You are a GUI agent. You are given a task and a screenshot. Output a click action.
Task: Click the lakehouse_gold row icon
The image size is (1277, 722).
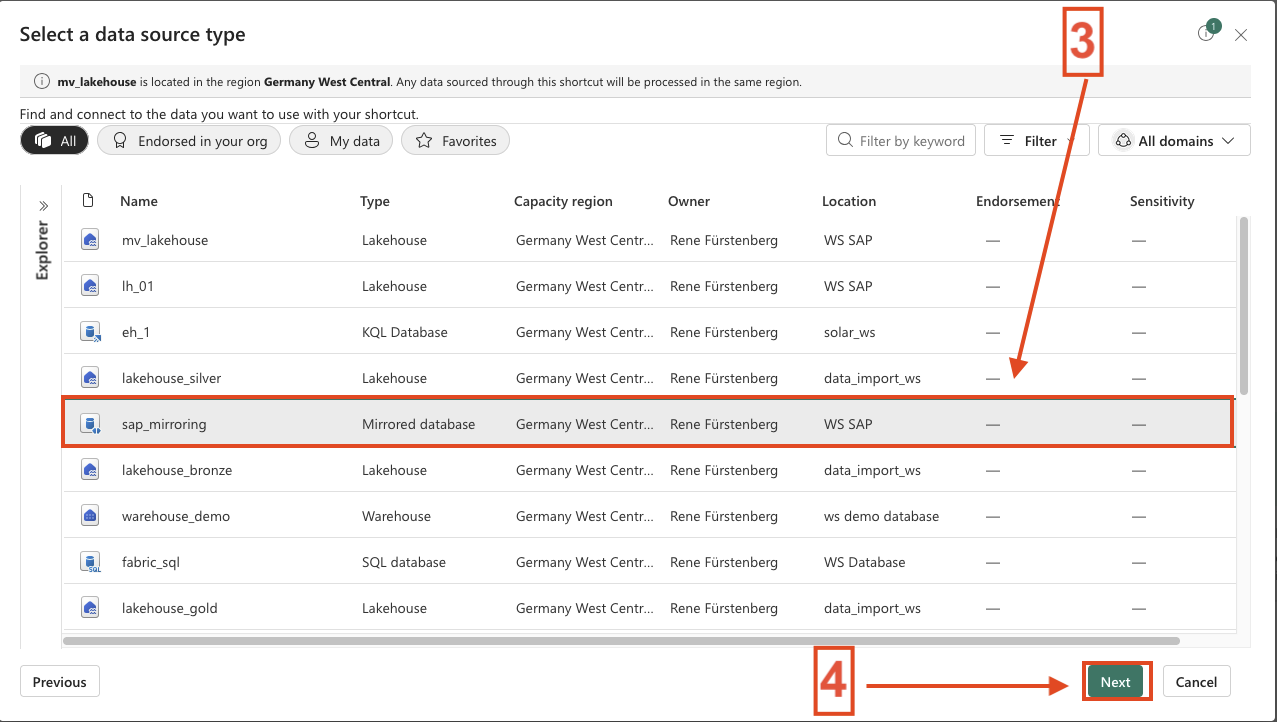pyautogui.click(x=90, y=608)
